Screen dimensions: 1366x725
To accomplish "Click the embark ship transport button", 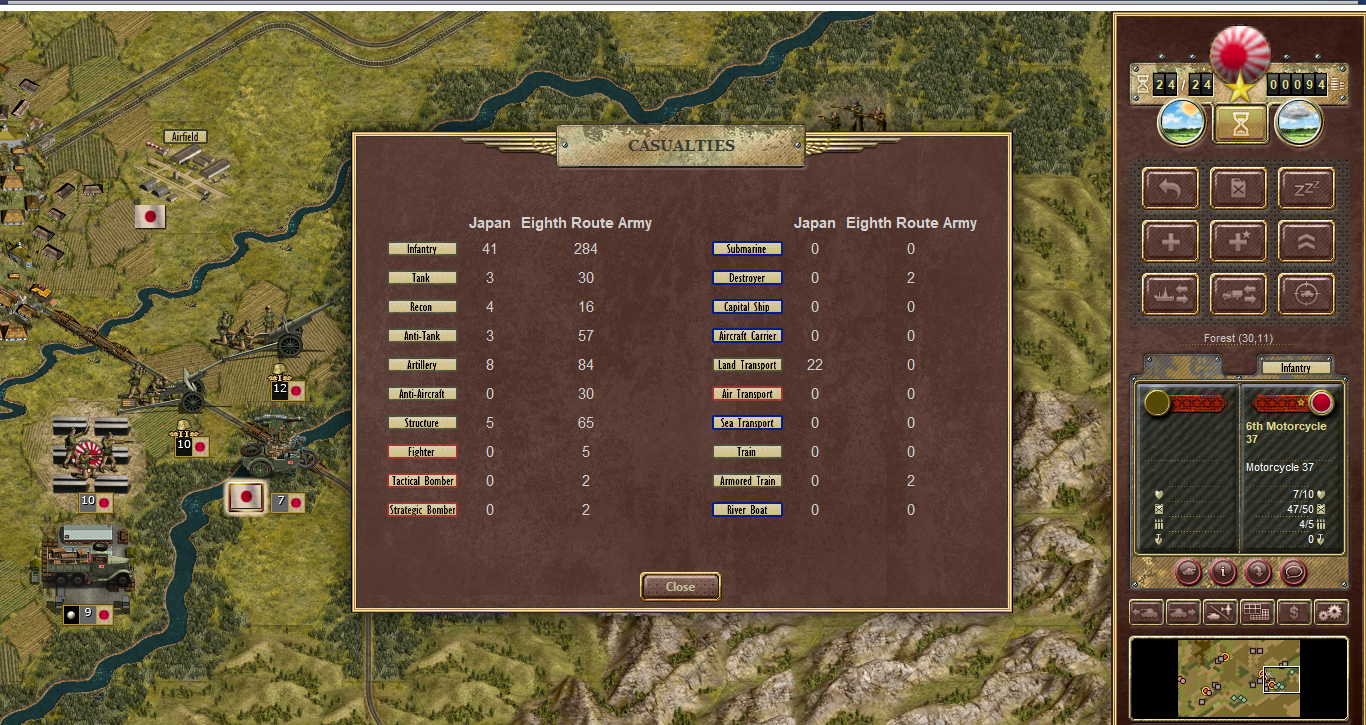I will pos(1171,294).
